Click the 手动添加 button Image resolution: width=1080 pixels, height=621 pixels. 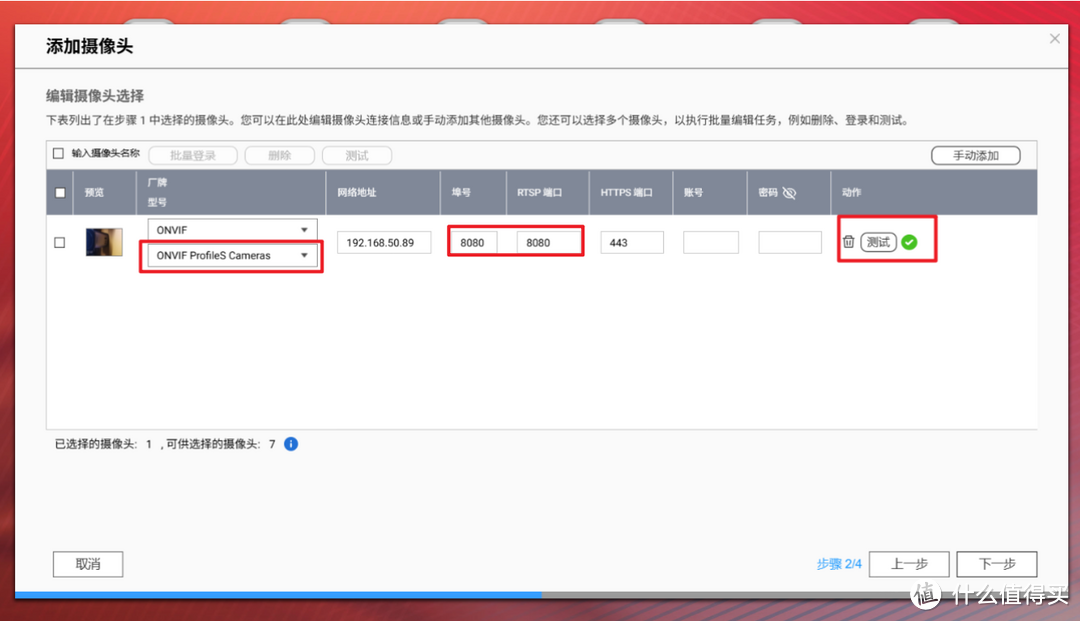pos(975,155)
